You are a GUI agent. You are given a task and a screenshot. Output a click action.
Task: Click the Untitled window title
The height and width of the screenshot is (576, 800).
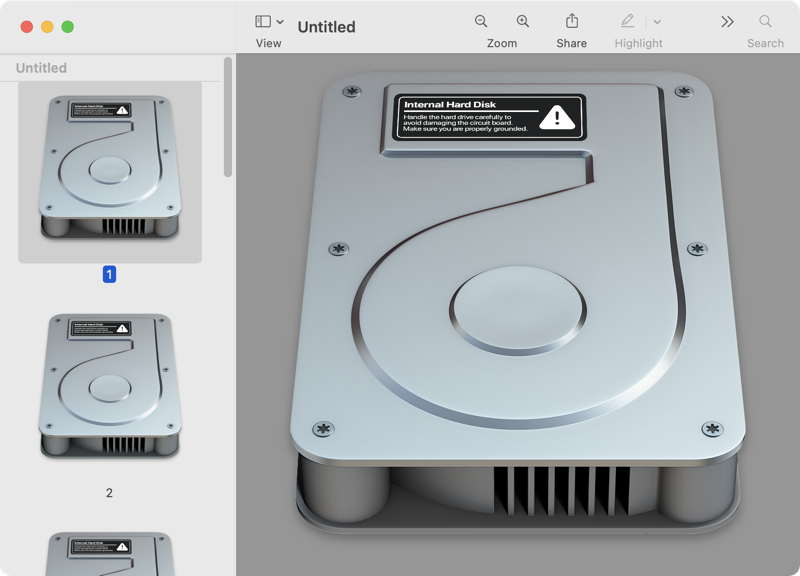pos(326,27)
